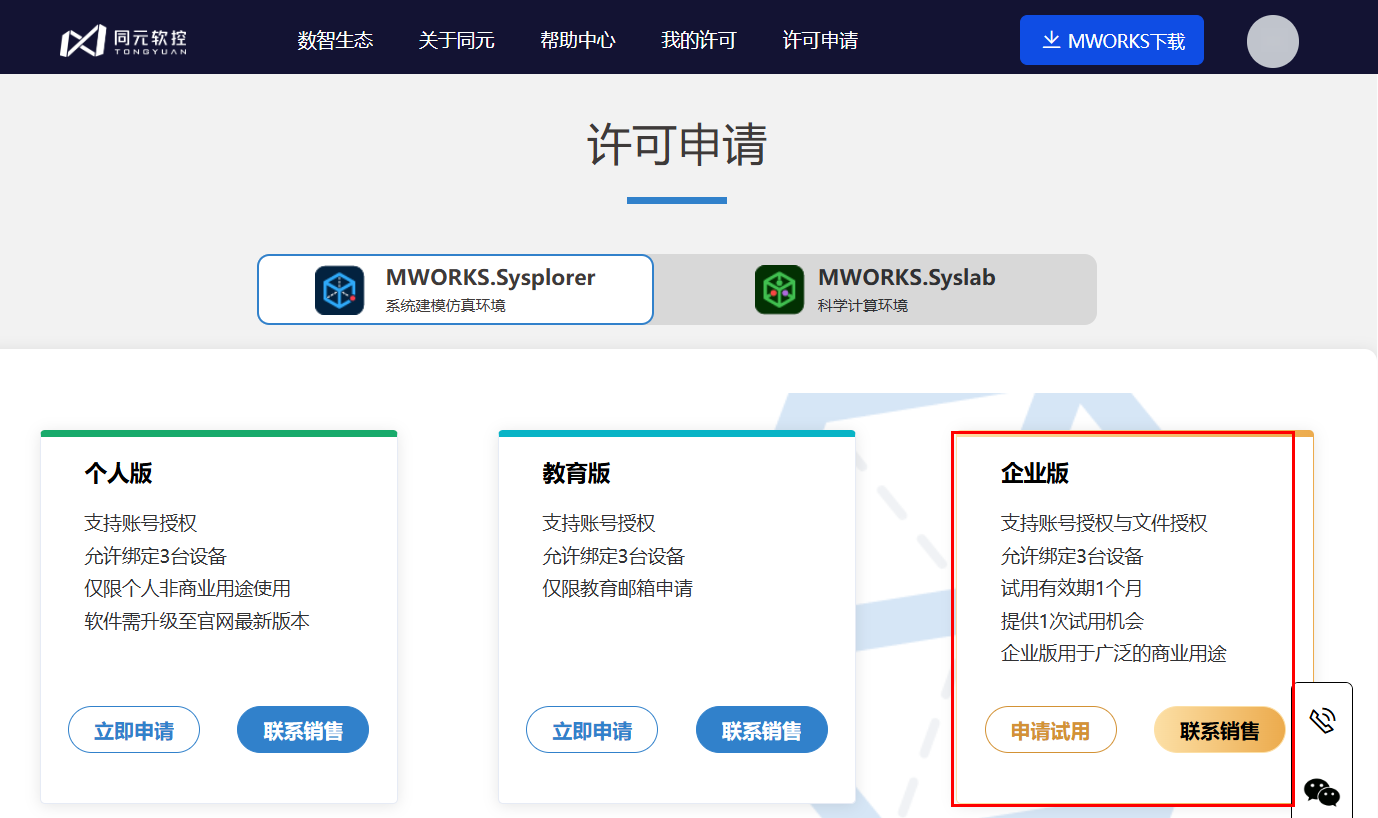Click 申请试用 for 企业版

click(1050, 730)
